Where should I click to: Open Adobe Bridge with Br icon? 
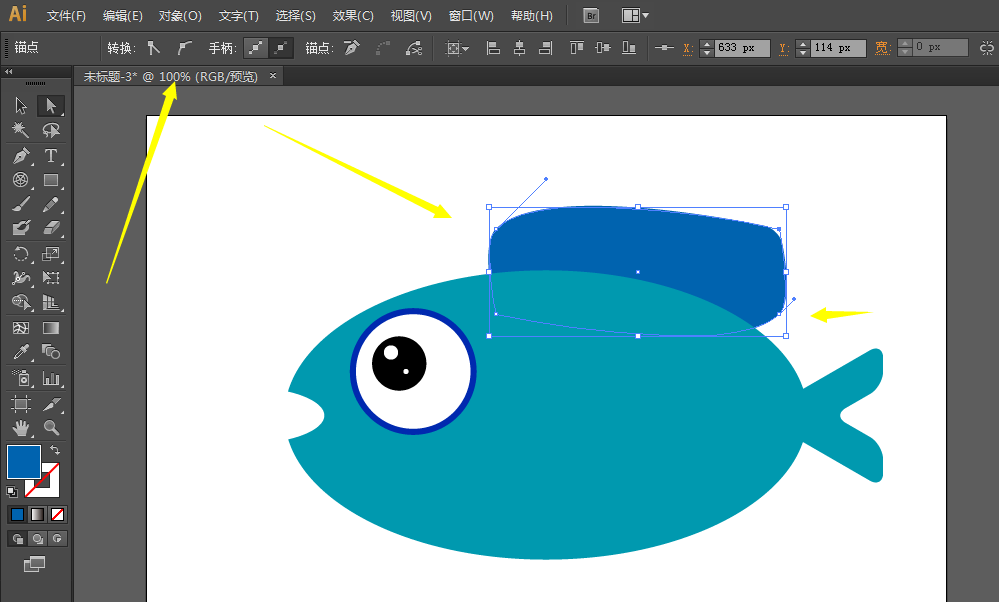pyautogui.click(x=591, y=16)
